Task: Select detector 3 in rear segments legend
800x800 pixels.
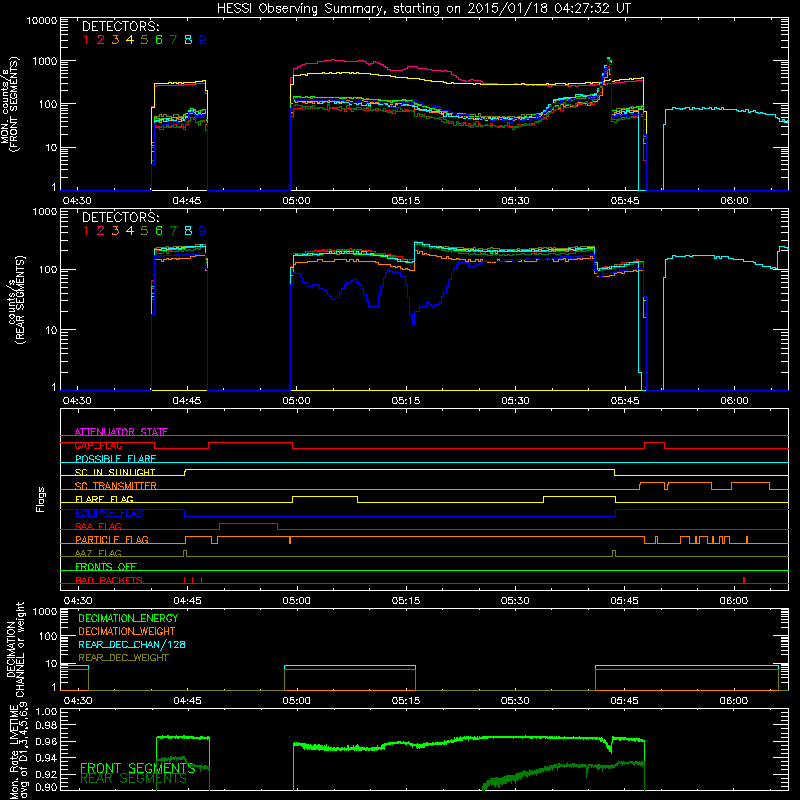Action: pos(115,231)
